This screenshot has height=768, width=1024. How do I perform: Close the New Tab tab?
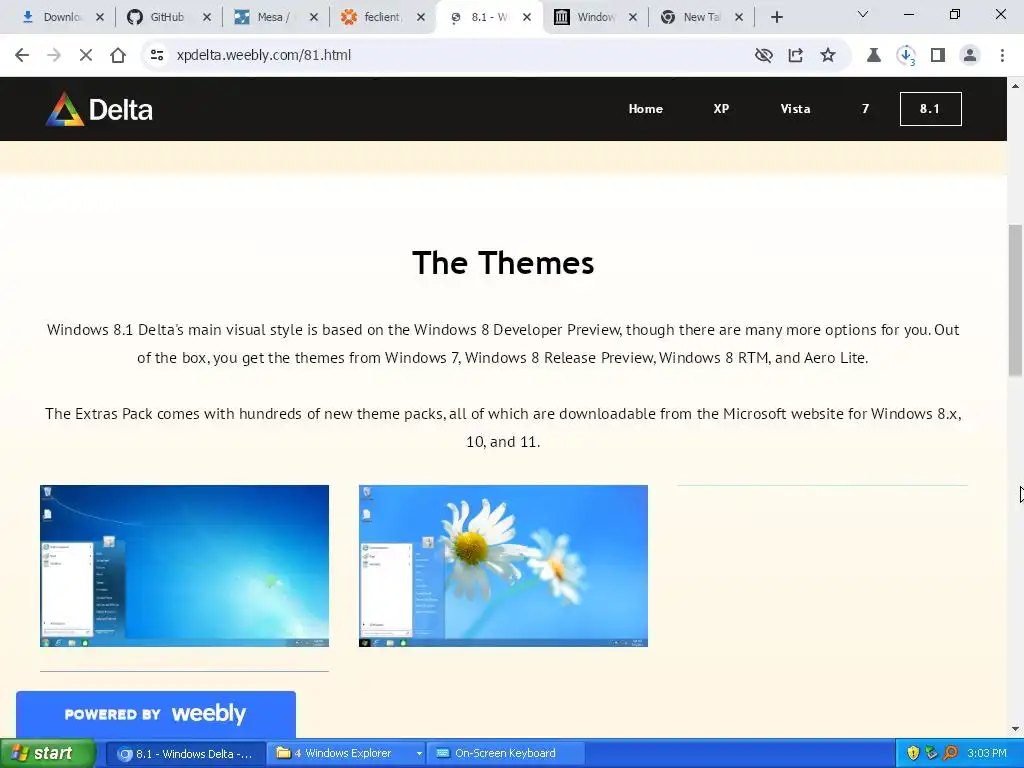point(739,17)
